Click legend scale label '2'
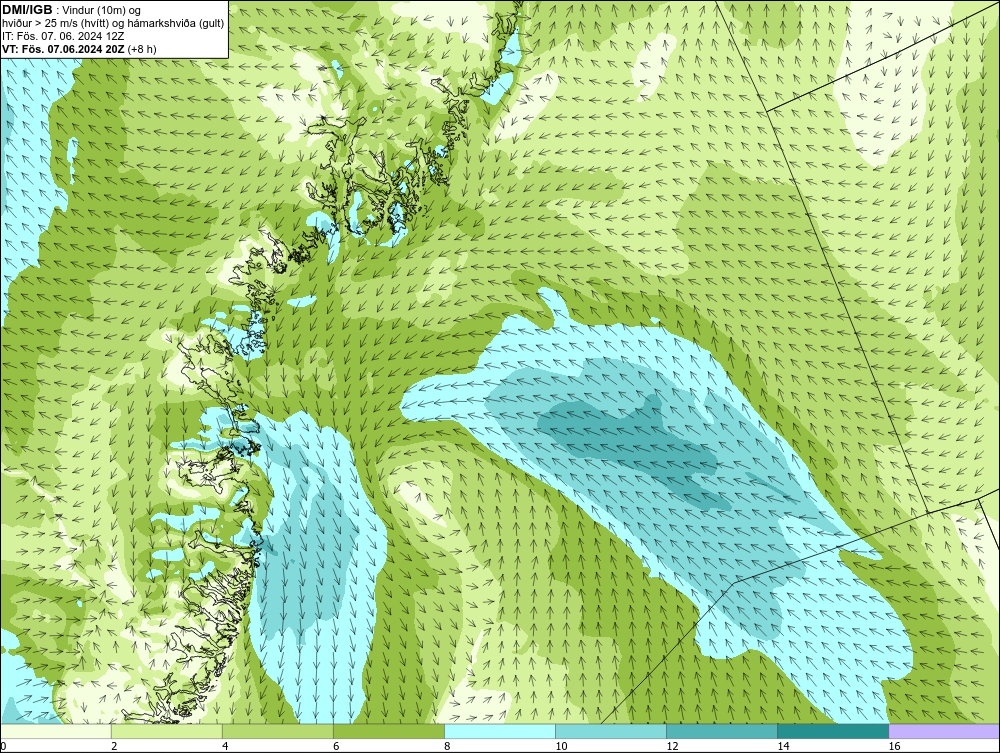Image resolution: width=1000 pixels, height=753 pixels. pyautogui.click(x=114, y=746)
